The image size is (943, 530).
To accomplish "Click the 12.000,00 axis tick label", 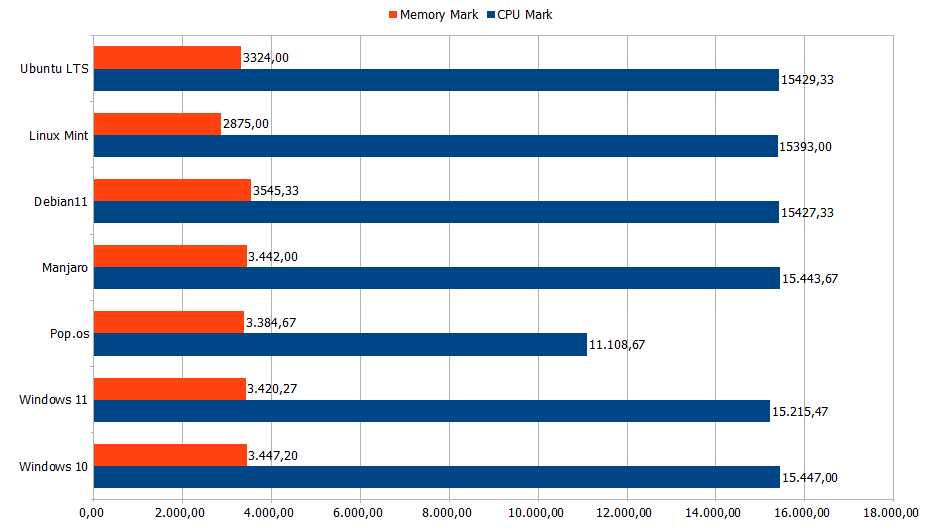I will click(x=624, y=513).
